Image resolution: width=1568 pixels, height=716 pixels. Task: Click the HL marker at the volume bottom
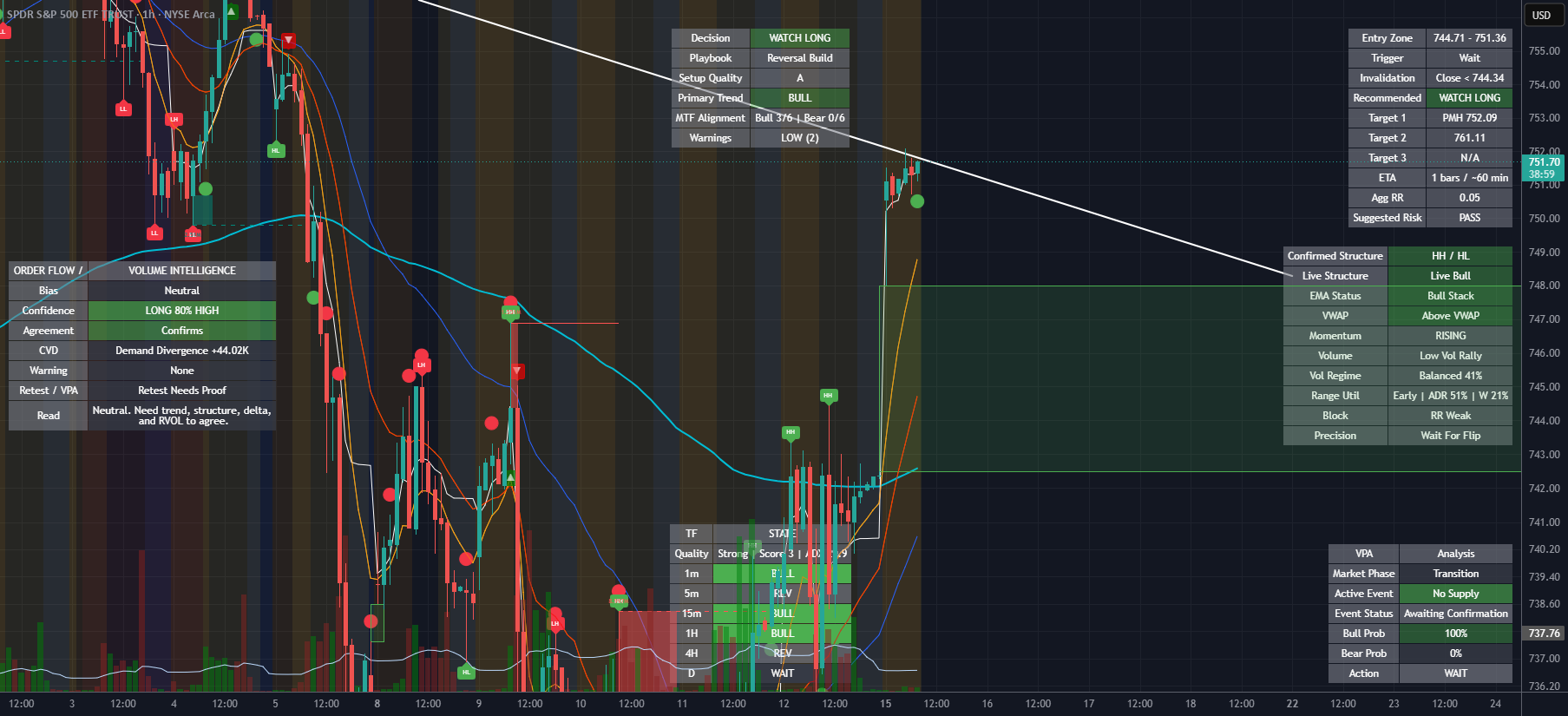point(466,672)
